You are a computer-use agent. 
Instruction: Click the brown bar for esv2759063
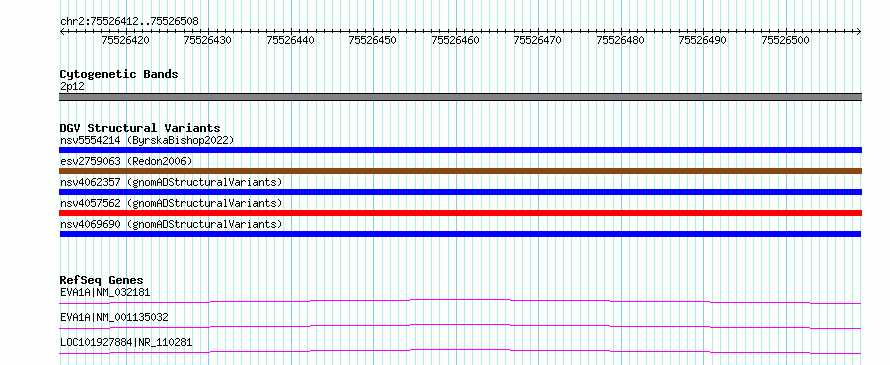tap(460, 171)
